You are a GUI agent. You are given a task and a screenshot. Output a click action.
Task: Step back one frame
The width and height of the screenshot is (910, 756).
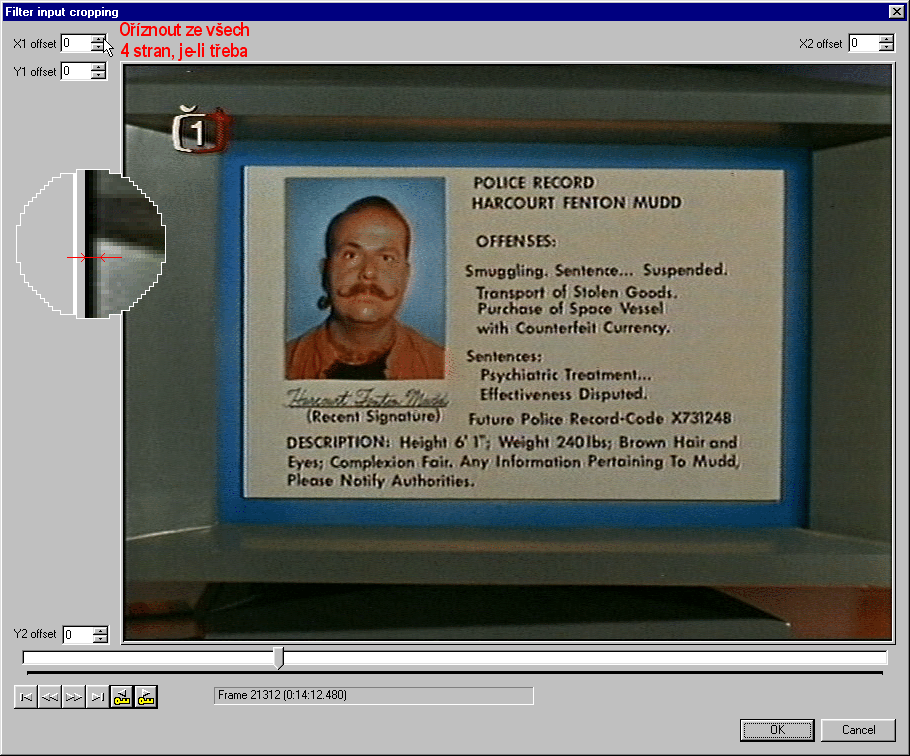(50, 697)
